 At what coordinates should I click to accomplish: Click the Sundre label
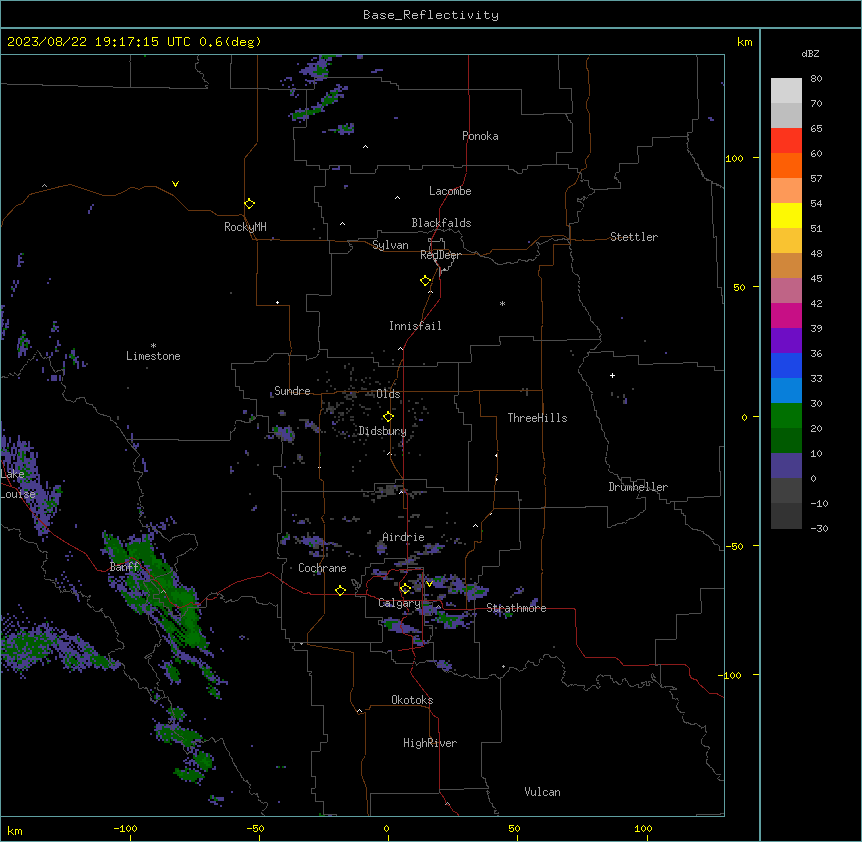[x=292, y=391]
